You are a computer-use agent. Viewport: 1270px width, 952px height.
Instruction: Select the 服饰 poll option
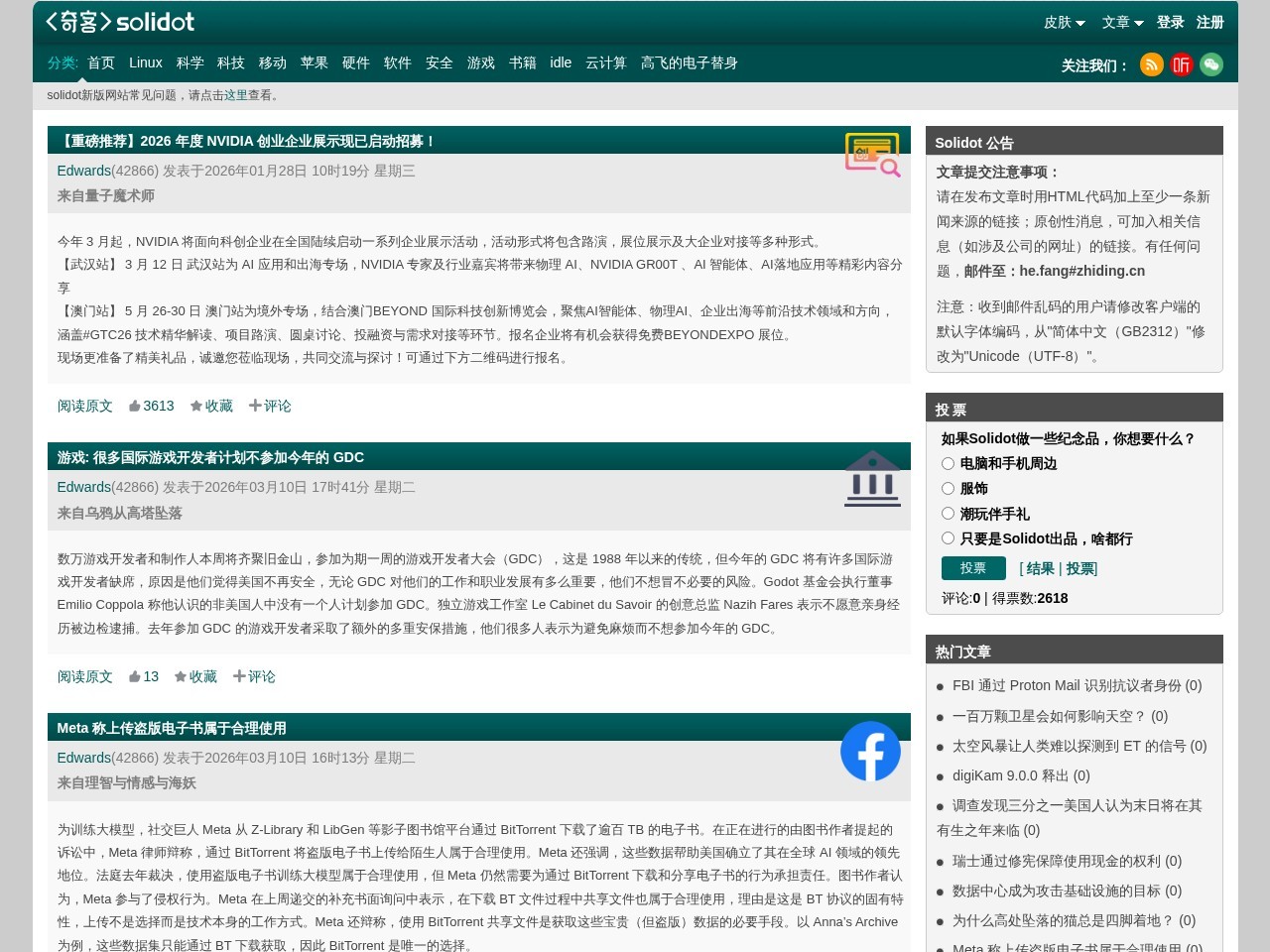coord(948,488)
